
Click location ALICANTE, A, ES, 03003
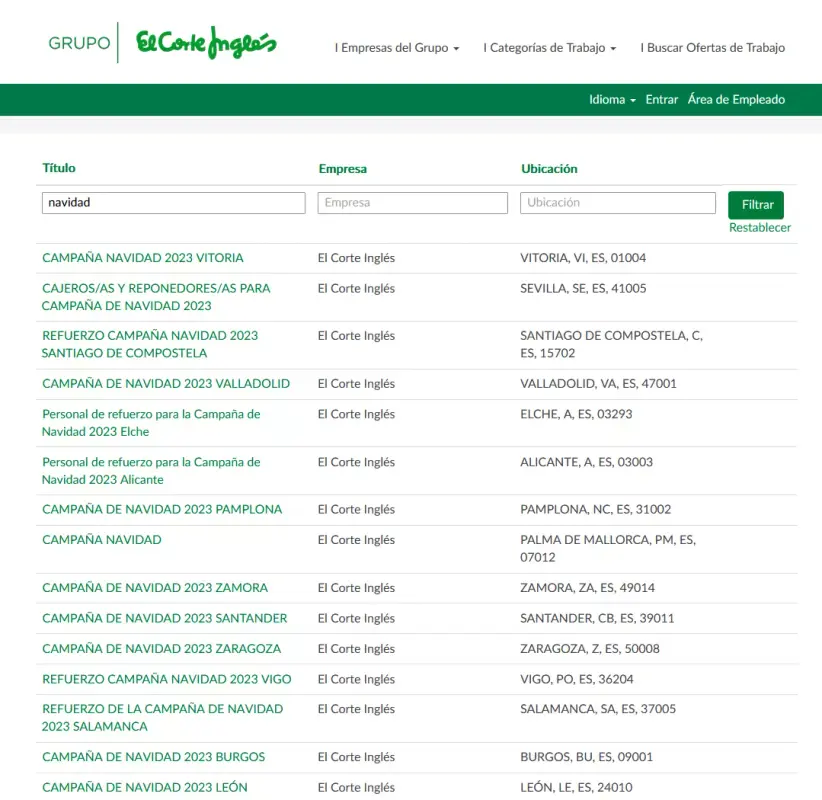coord(586,462)
